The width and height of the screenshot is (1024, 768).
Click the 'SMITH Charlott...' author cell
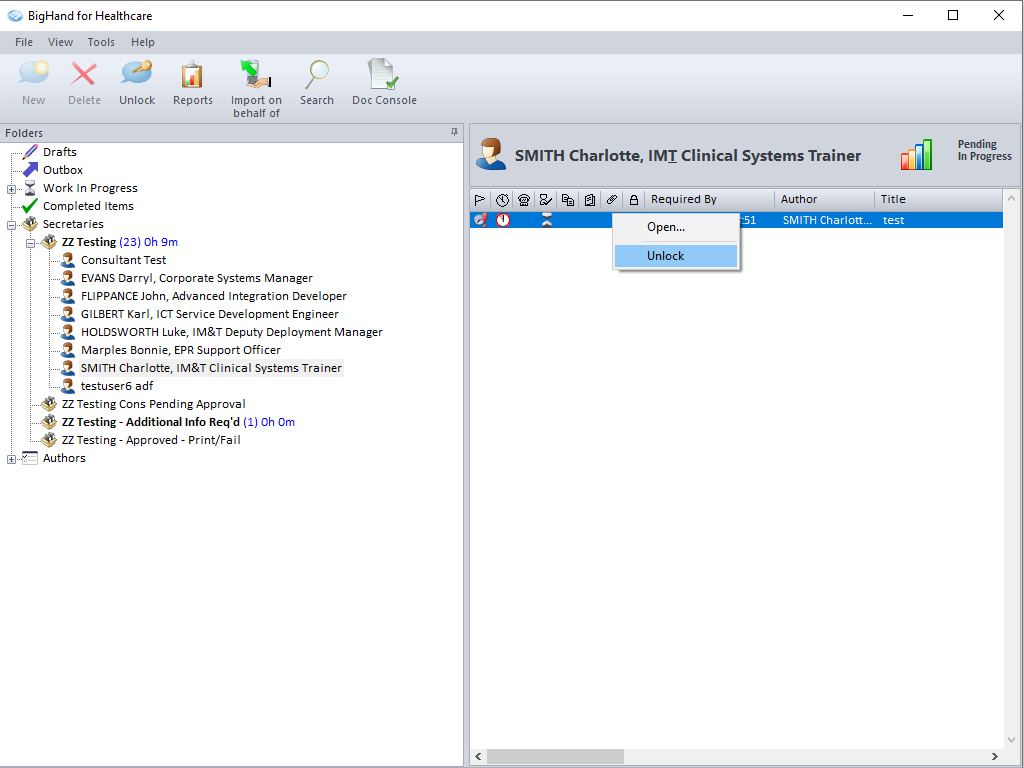(827, 220)
